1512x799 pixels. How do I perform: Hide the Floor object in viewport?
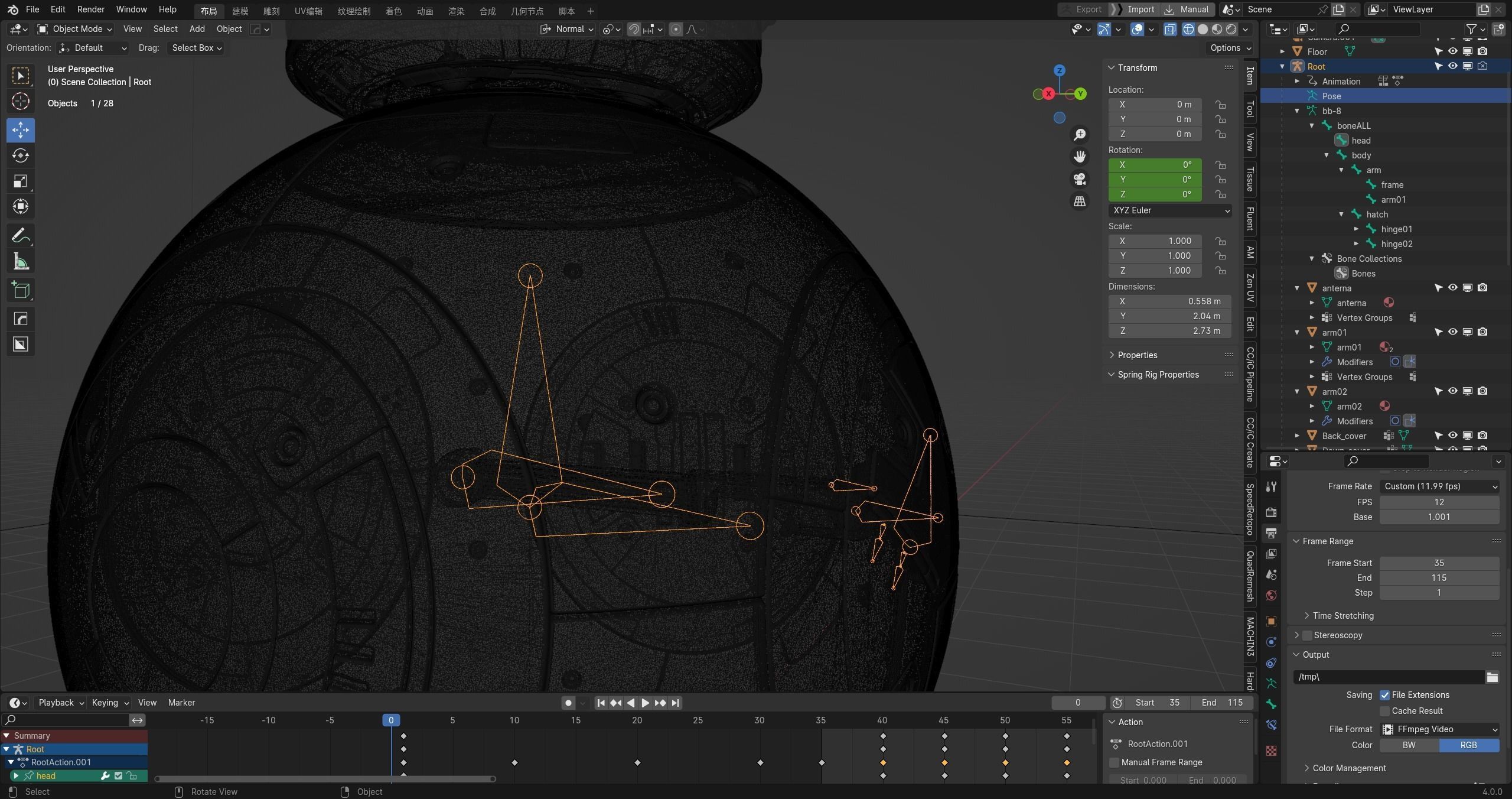[x=1452, y=51]
